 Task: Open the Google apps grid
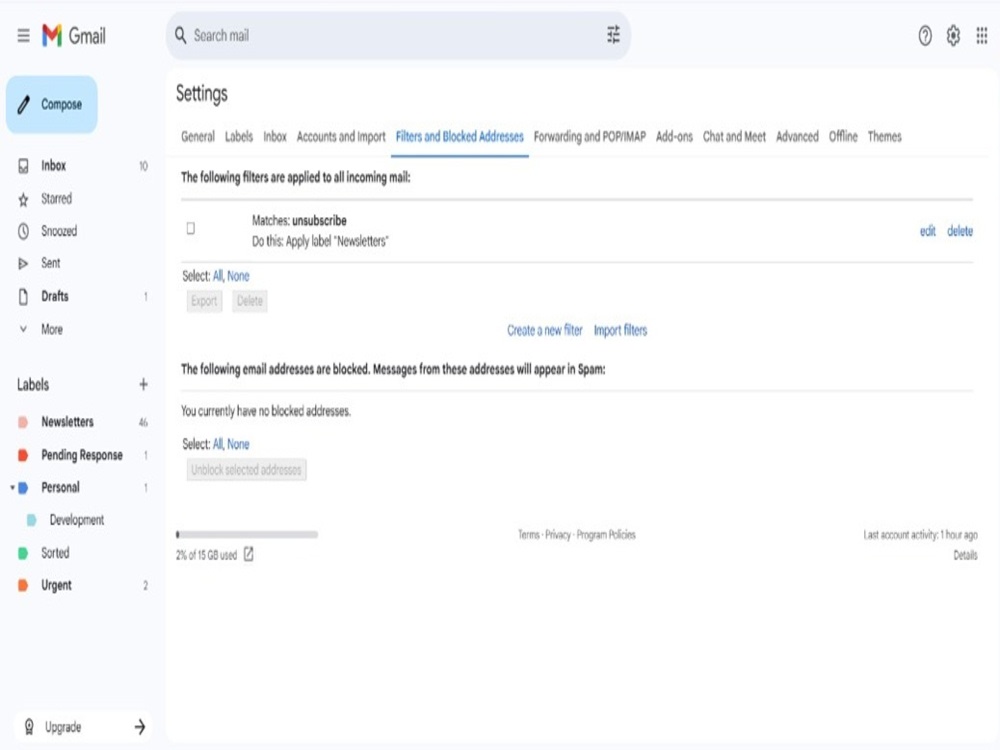982,36
